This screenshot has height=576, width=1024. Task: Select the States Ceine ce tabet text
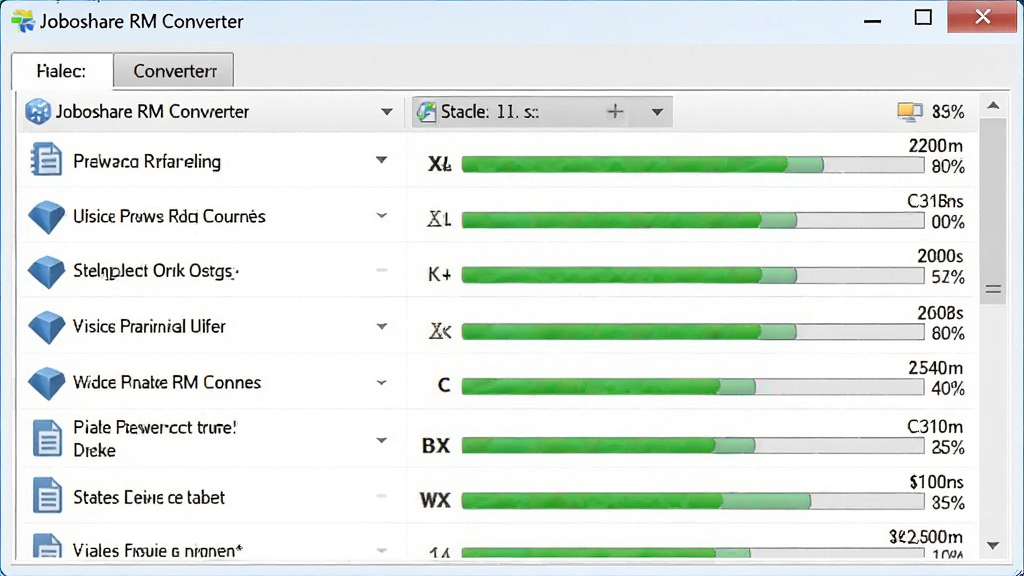[149, 497]
